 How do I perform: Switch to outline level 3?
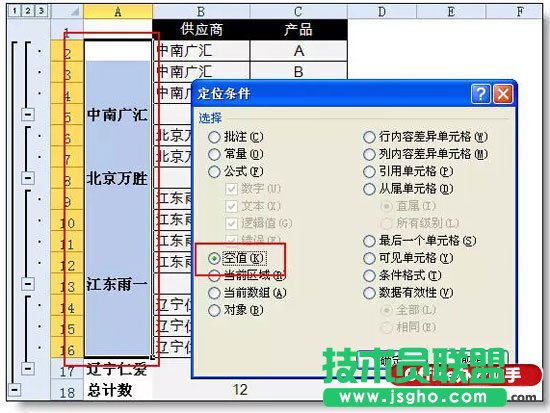(x=41, y=11)
